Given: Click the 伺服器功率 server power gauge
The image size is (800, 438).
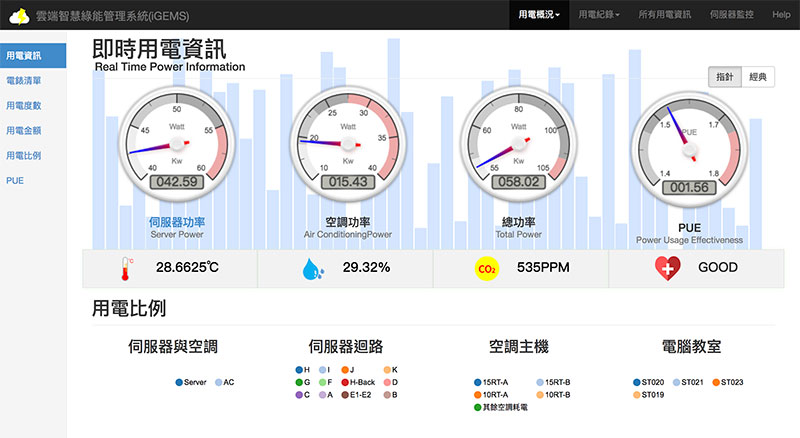Looking at the screenshot, I should click(x=176, y=141).
